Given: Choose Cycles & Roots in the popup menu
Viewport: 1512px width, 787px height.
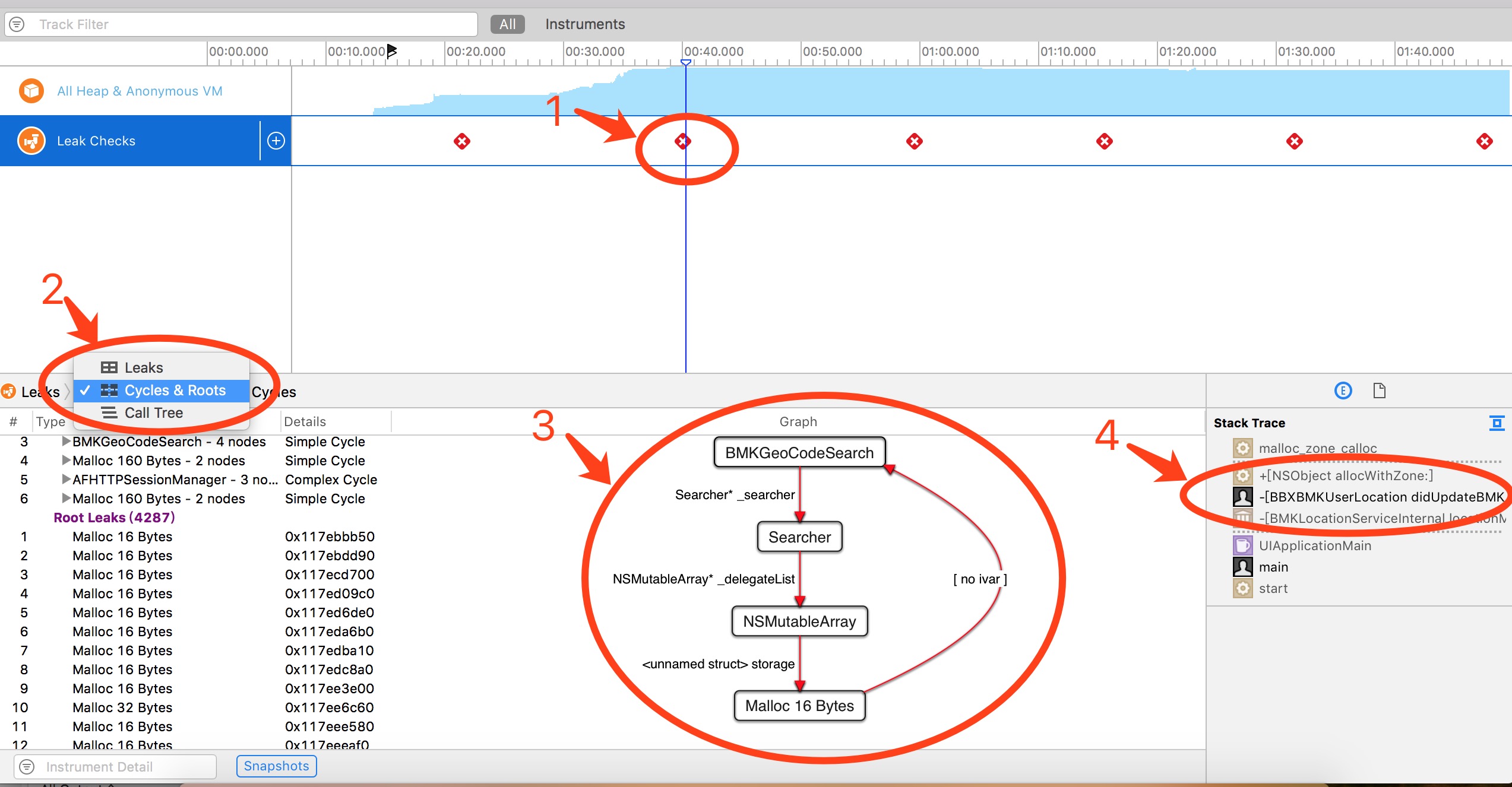Looking at the screenshot, I should 161,391.
